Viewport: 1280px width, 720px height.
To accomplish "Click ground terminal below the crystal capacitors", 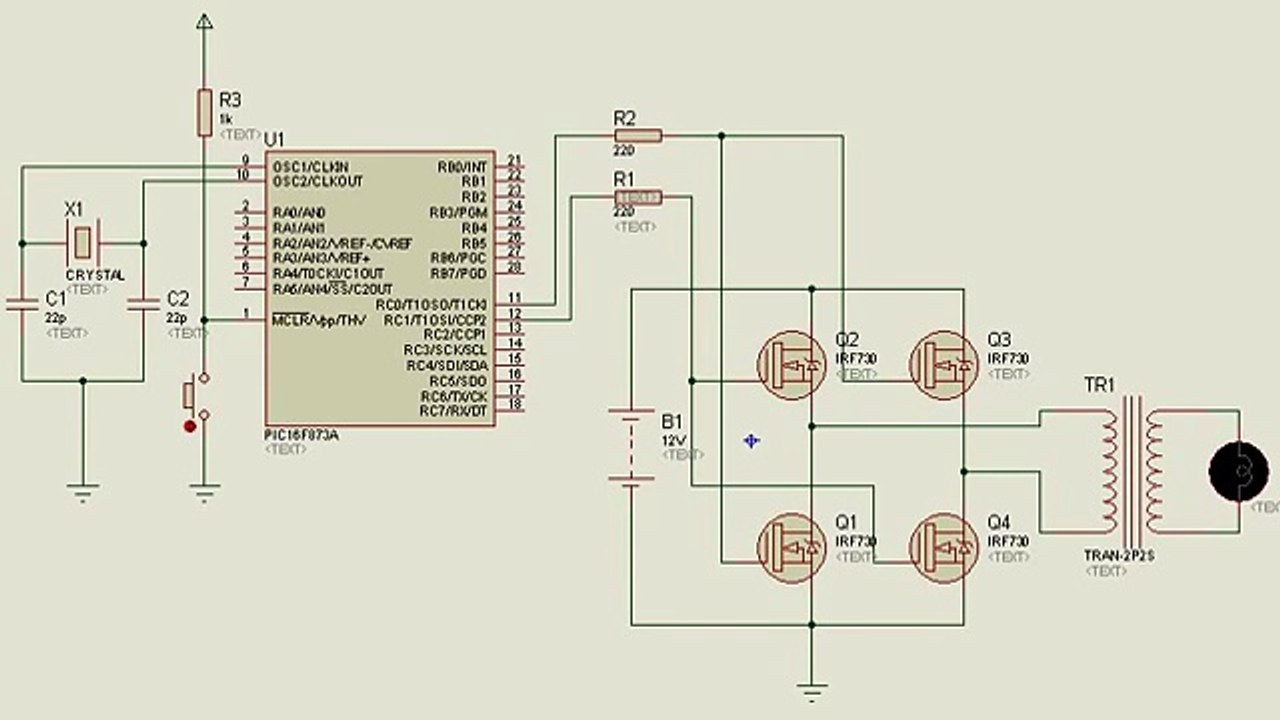I will 82,493.
